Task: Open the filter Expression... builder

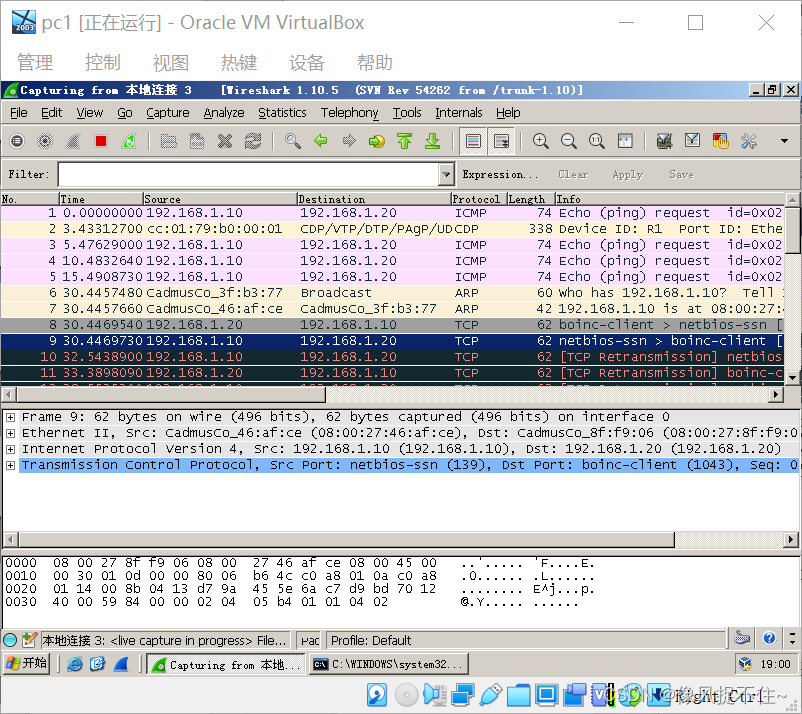Action: coord(500,174)
